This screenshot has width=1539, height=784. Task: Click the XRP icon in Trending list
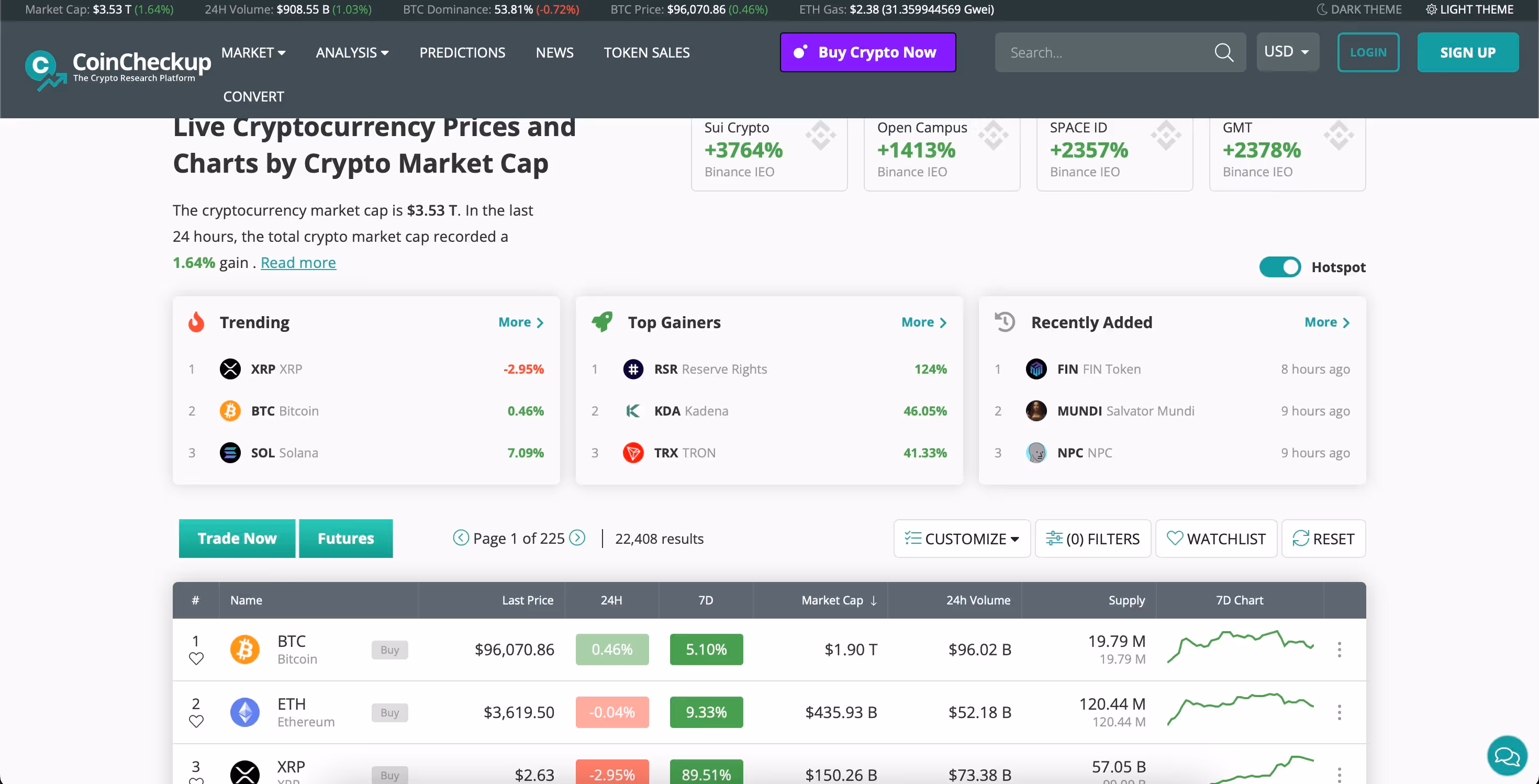230,369
